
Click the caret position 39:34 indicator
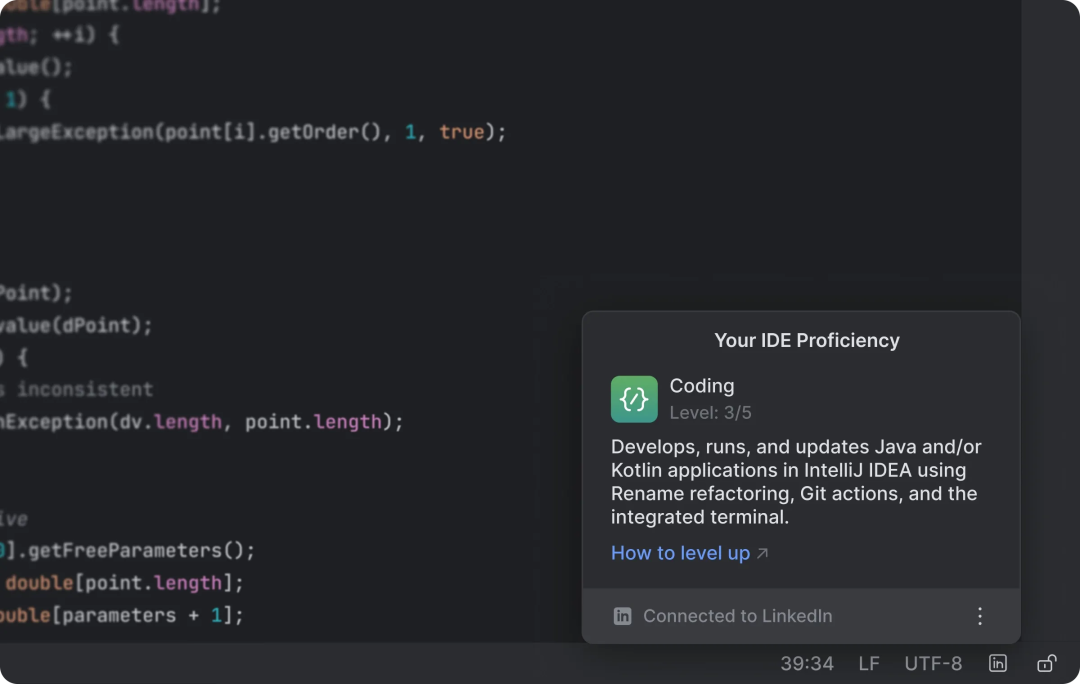click(x=807, y=663)
